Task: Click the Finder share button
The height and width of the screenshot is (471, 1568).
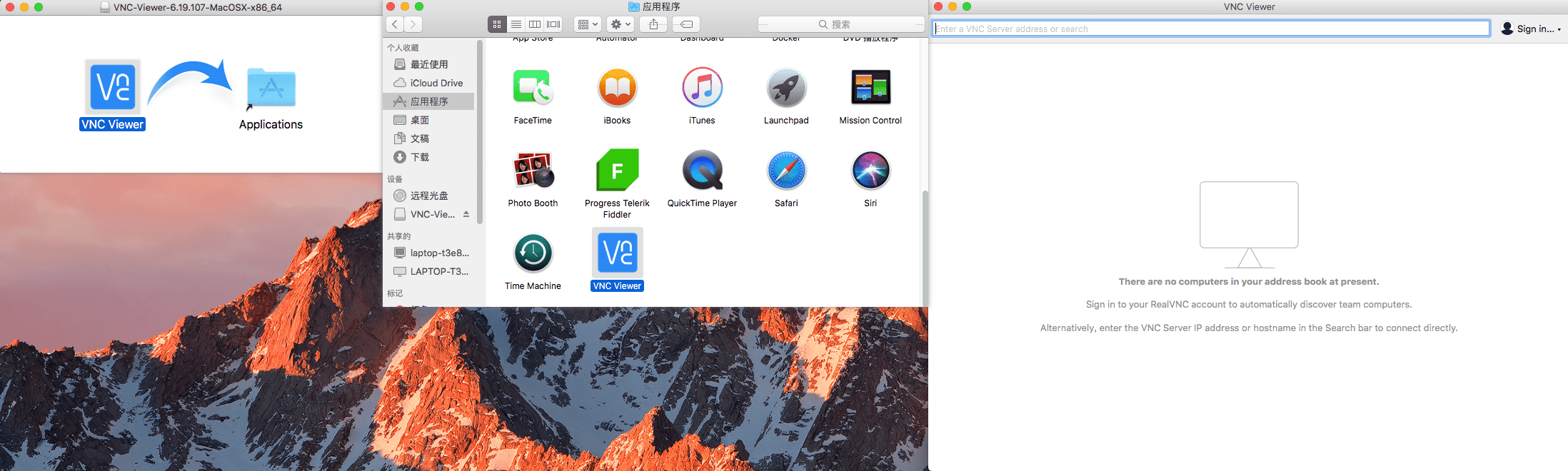Action: point(653,24)
